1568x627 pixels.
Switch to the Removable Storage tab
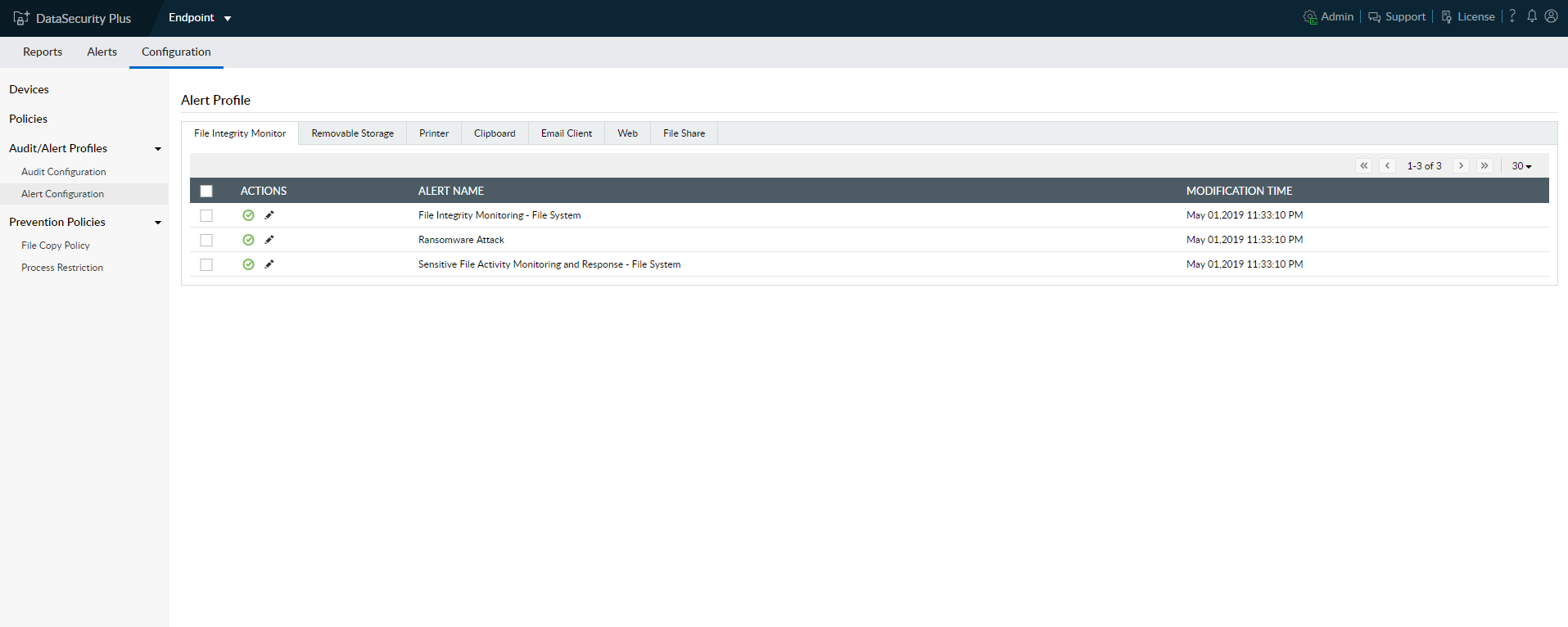point(352,133)
